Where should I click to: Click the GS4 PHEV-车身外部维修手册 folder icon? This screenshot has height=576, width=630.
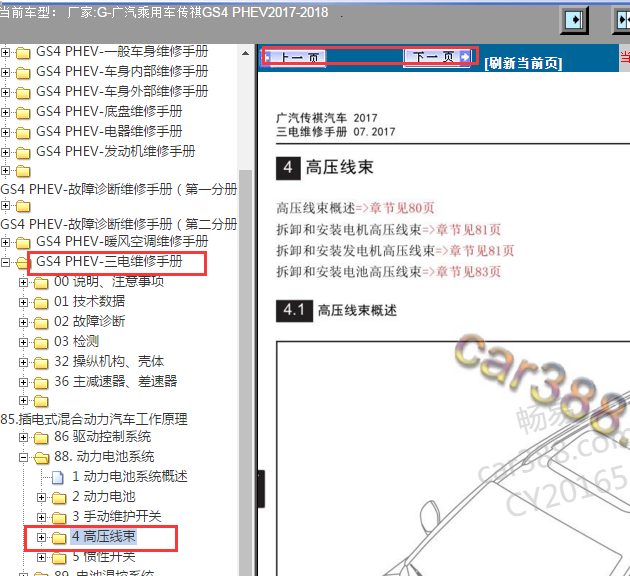pos(23,93)
